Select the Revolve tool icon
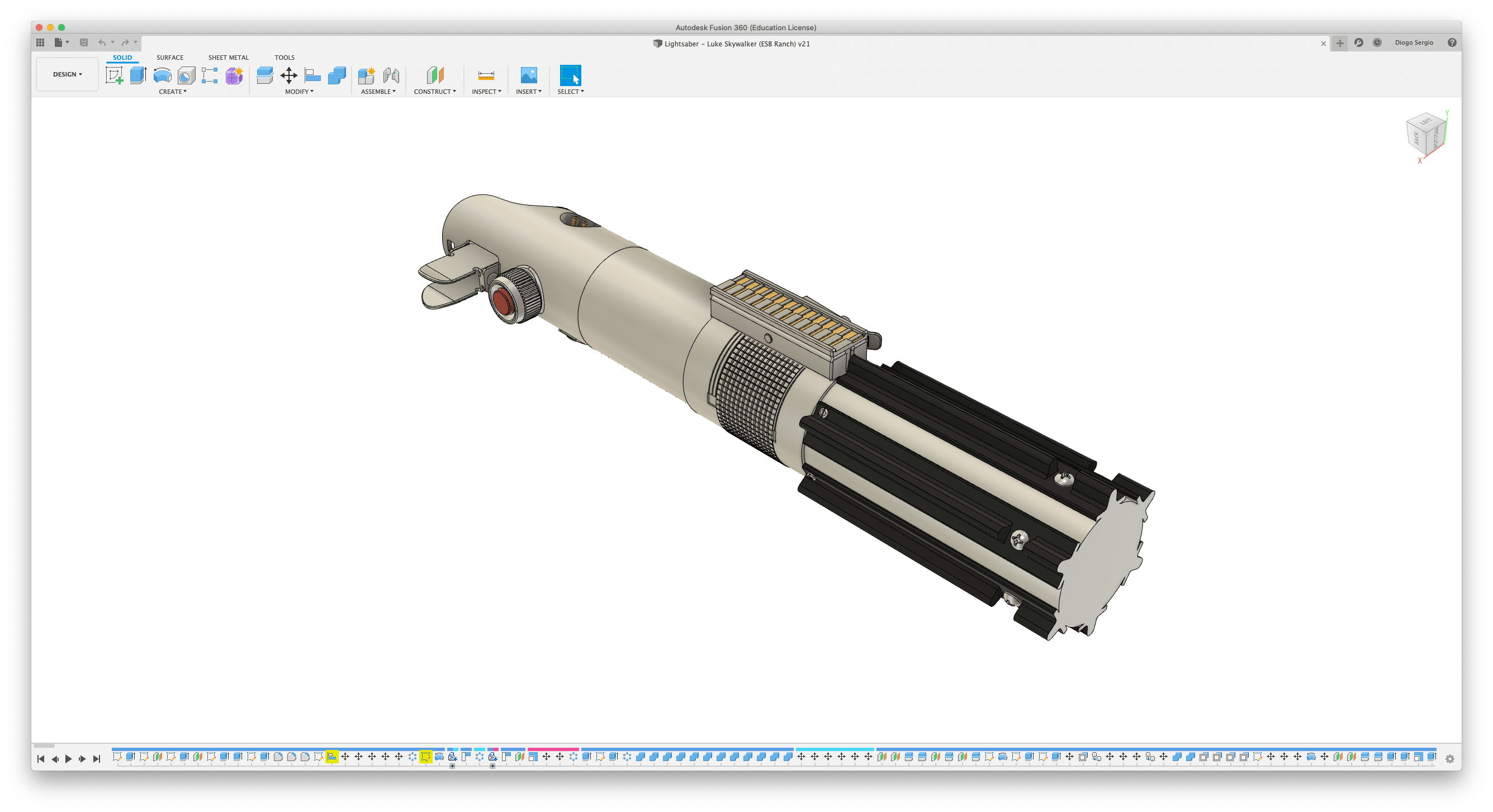 [162, 75]
